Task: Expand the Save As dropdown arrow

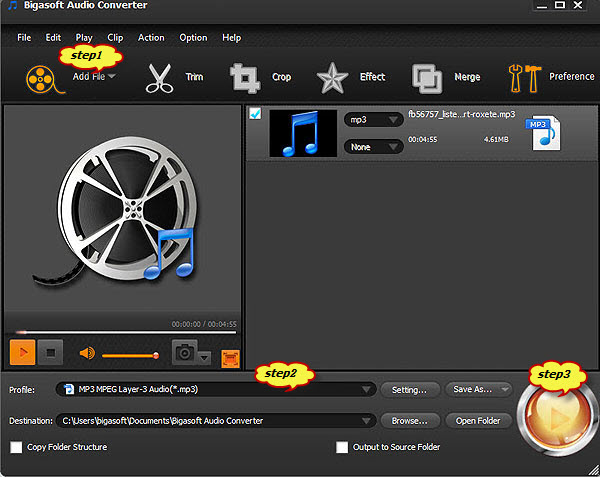Action: pyautogui.click(x=505, y=389)
